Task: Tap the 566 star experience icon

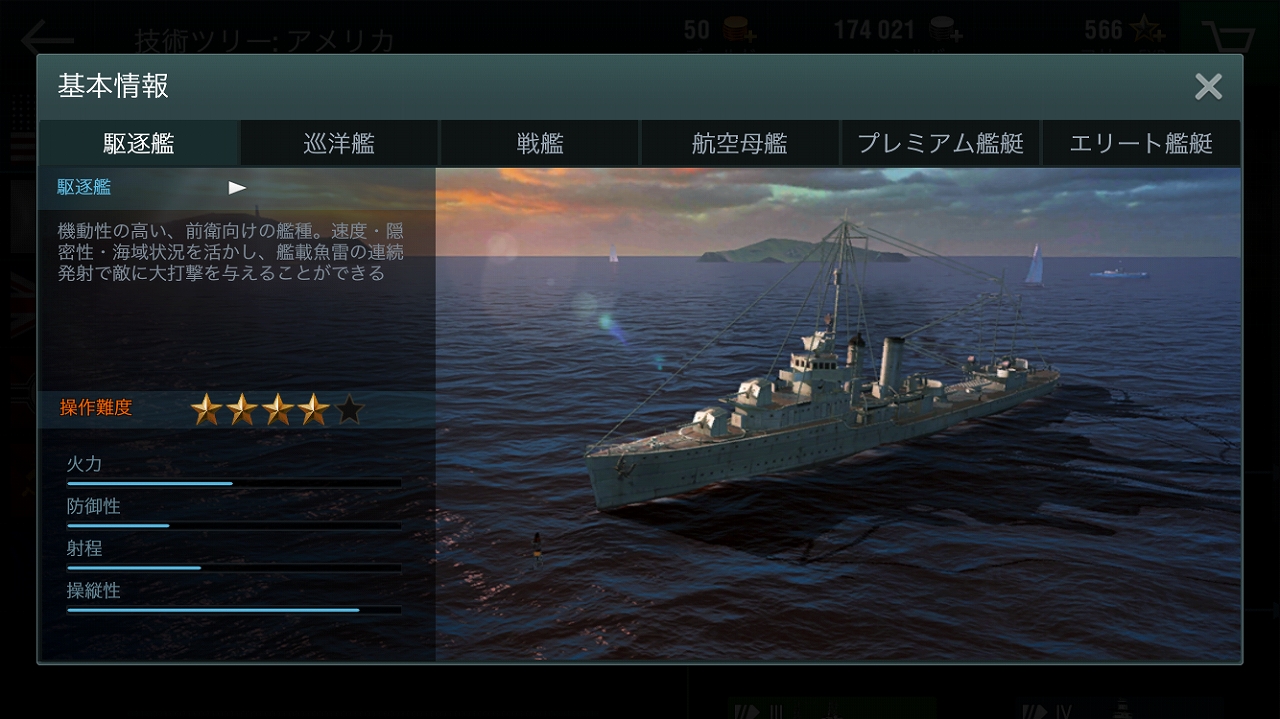Action: (1146, 31)
